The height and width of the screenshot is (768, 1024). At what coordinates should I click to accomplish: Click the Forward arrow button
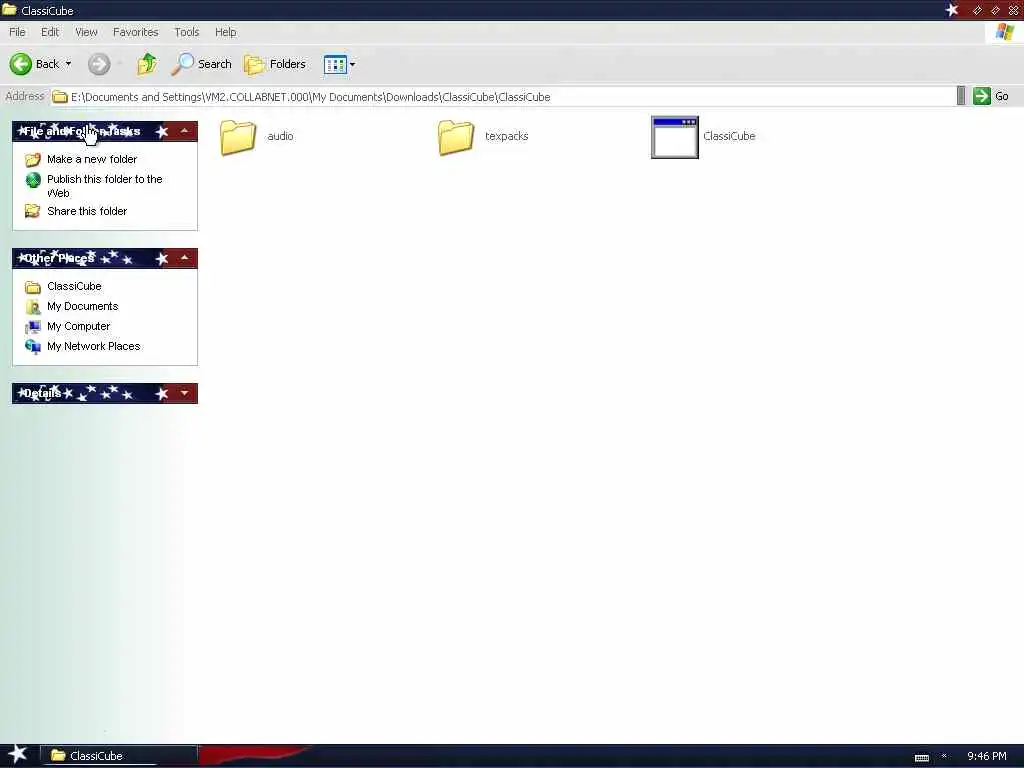coord(99,64)
